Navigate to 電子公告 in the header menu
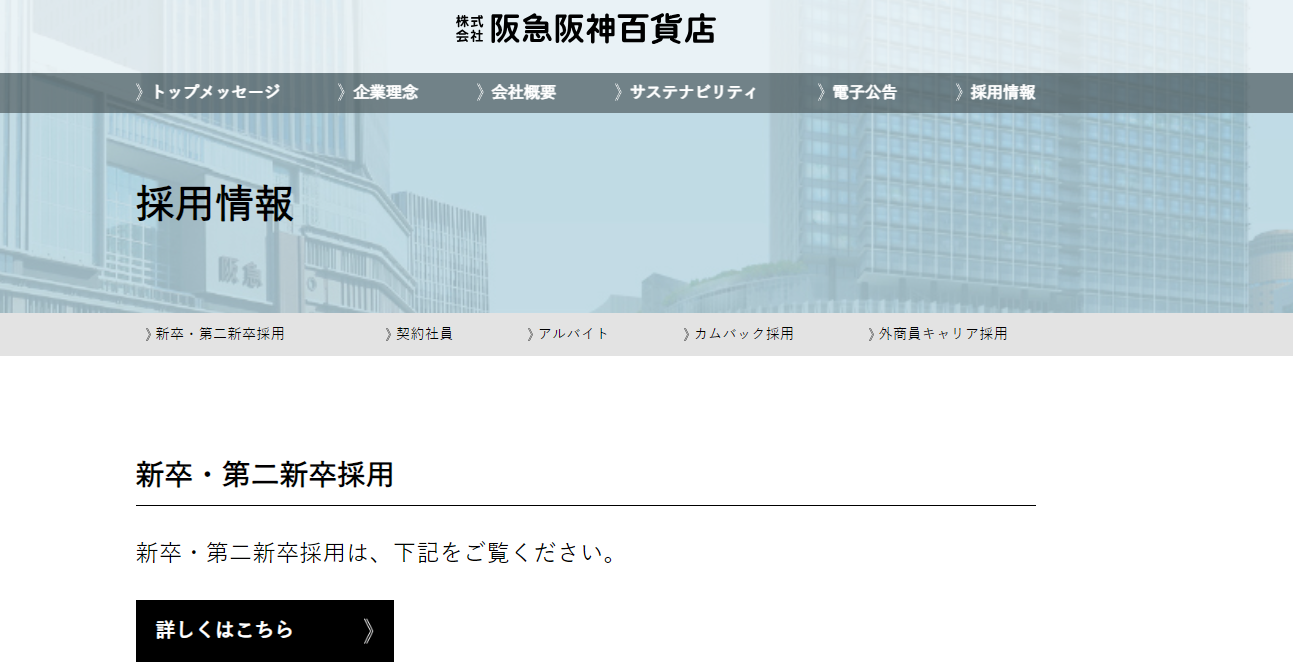 tap(857, 93)
